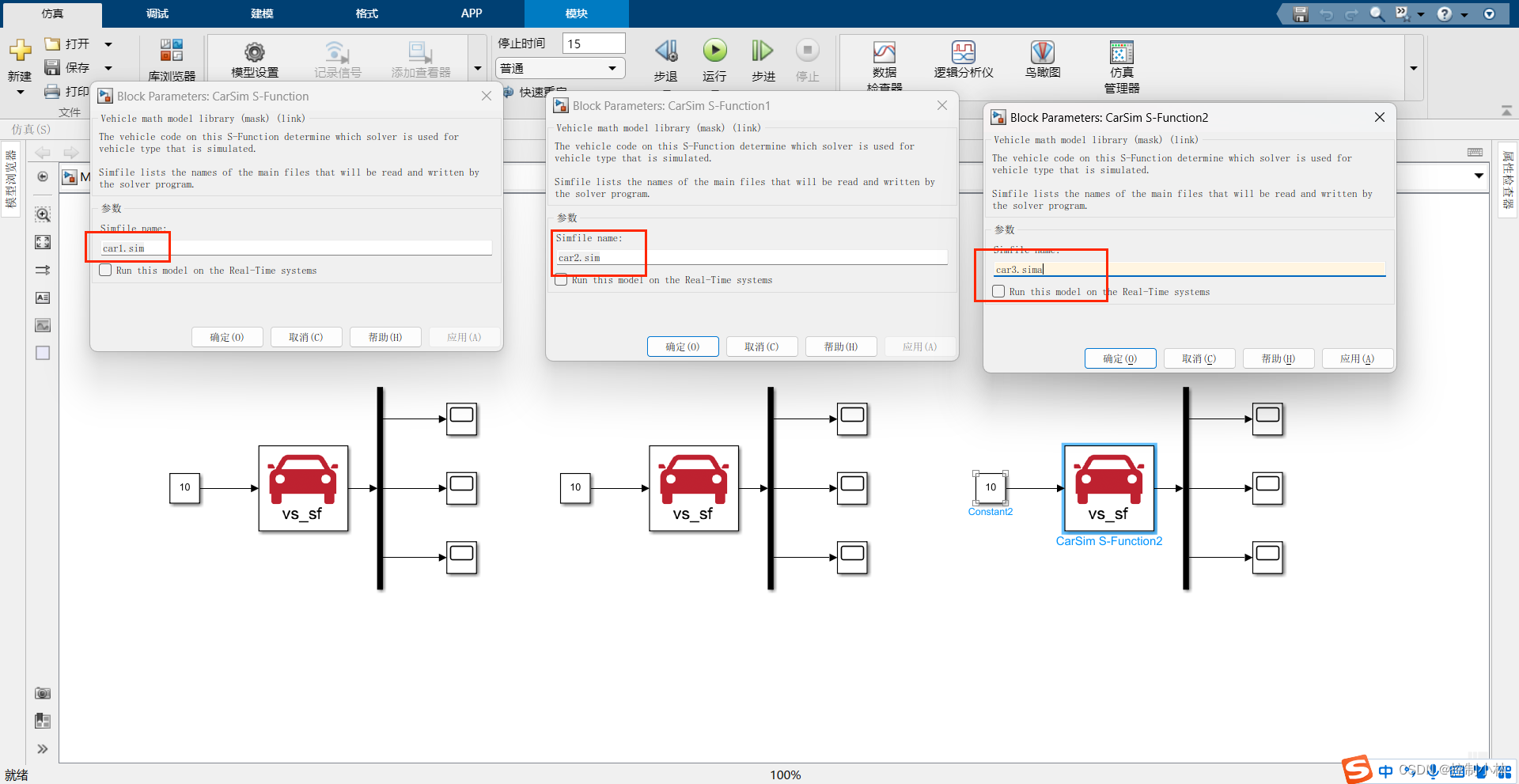Expand the Prepare gallery arrow beside 添加查看器

pos(478,68)
